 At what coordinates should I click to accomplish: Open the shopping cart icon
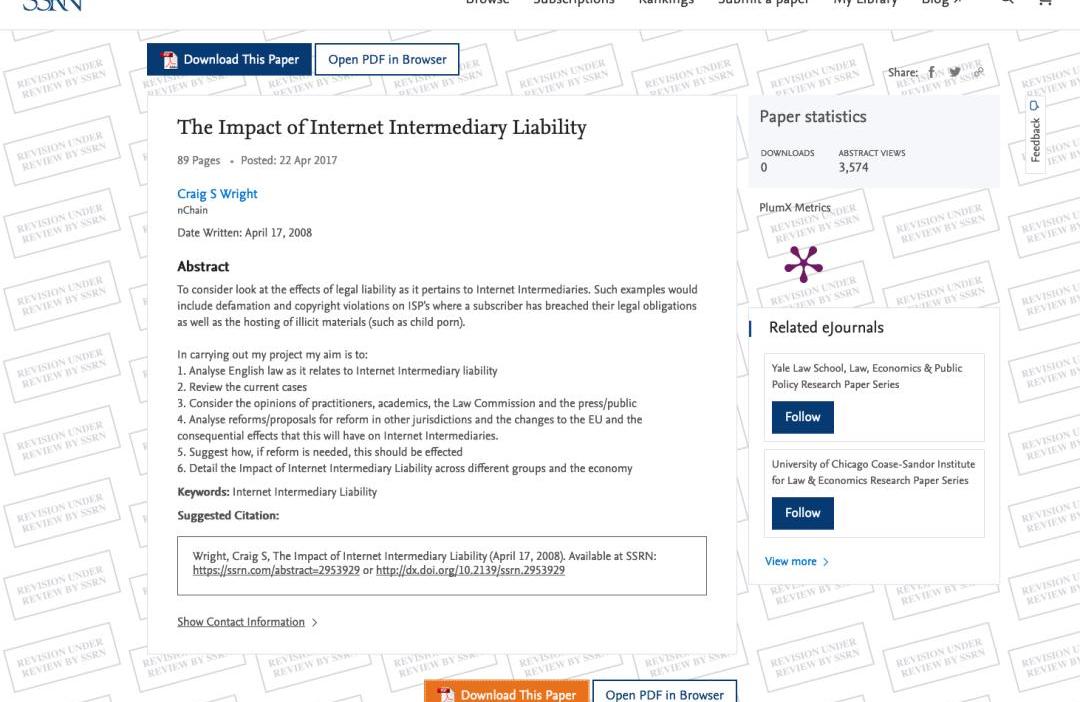[x=1046, y=3]
